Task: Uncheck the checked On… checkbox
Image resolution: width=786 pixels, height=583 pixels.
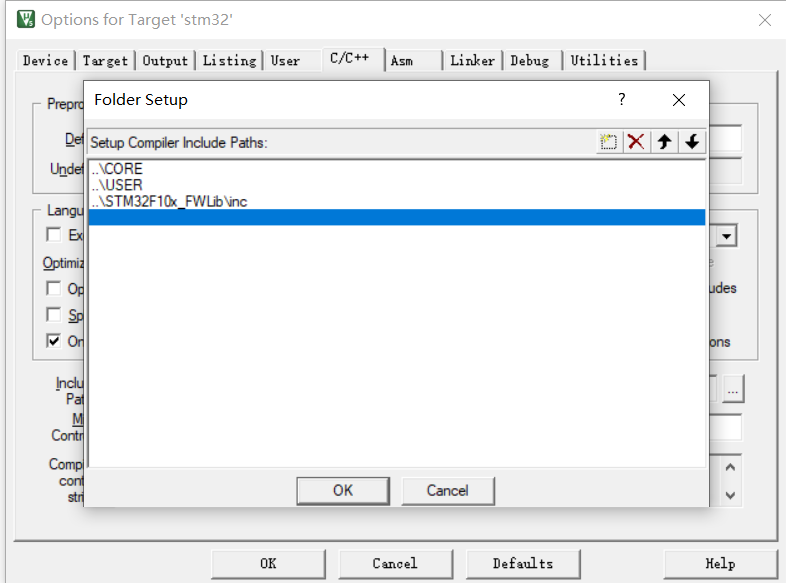Action: point(54,341)
